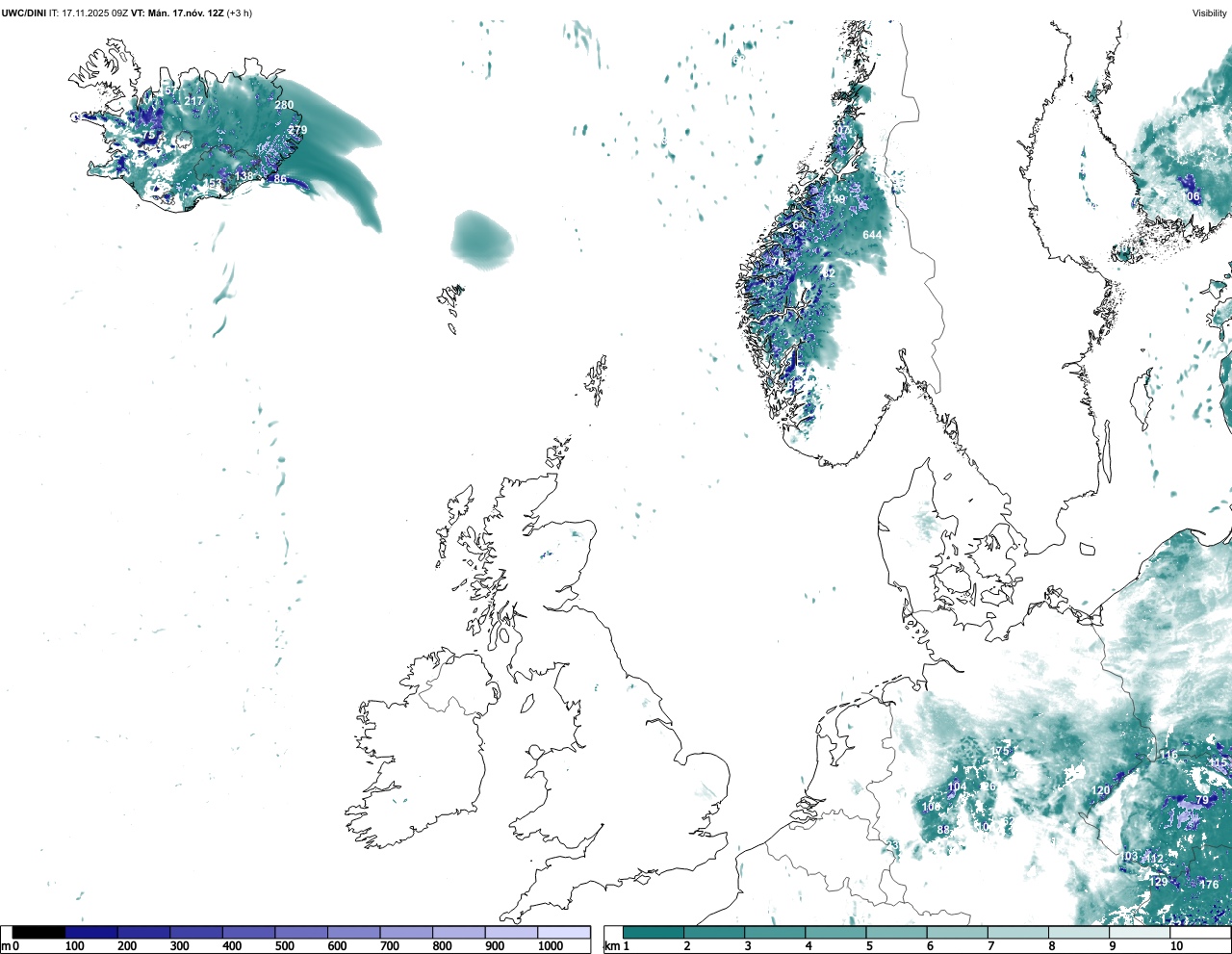Screen dimensions: 1232x954
Task: Click the 88 value over western Germany
Action: tap(943, 830)
